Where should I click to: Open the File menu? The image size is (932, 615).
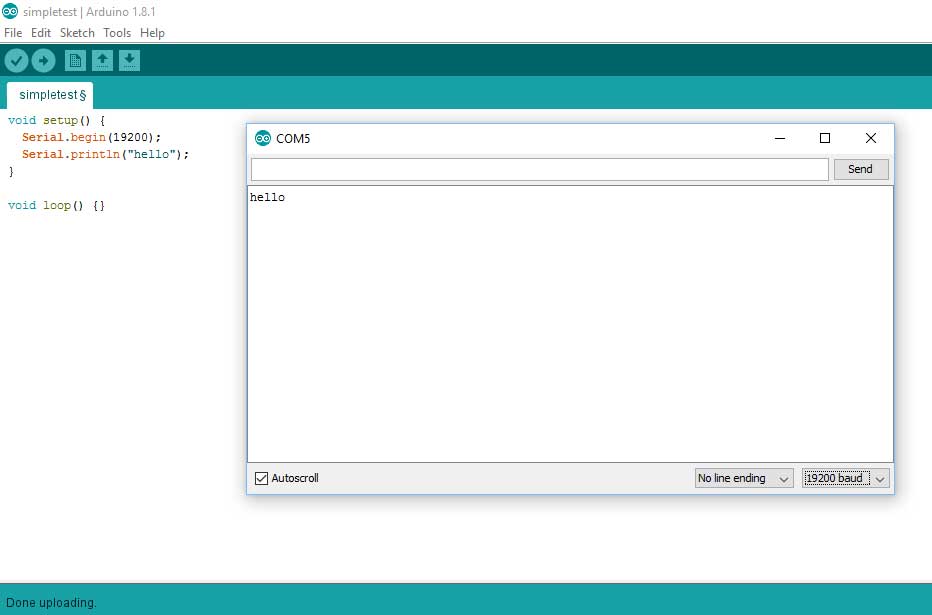click(x=13, y=33)
